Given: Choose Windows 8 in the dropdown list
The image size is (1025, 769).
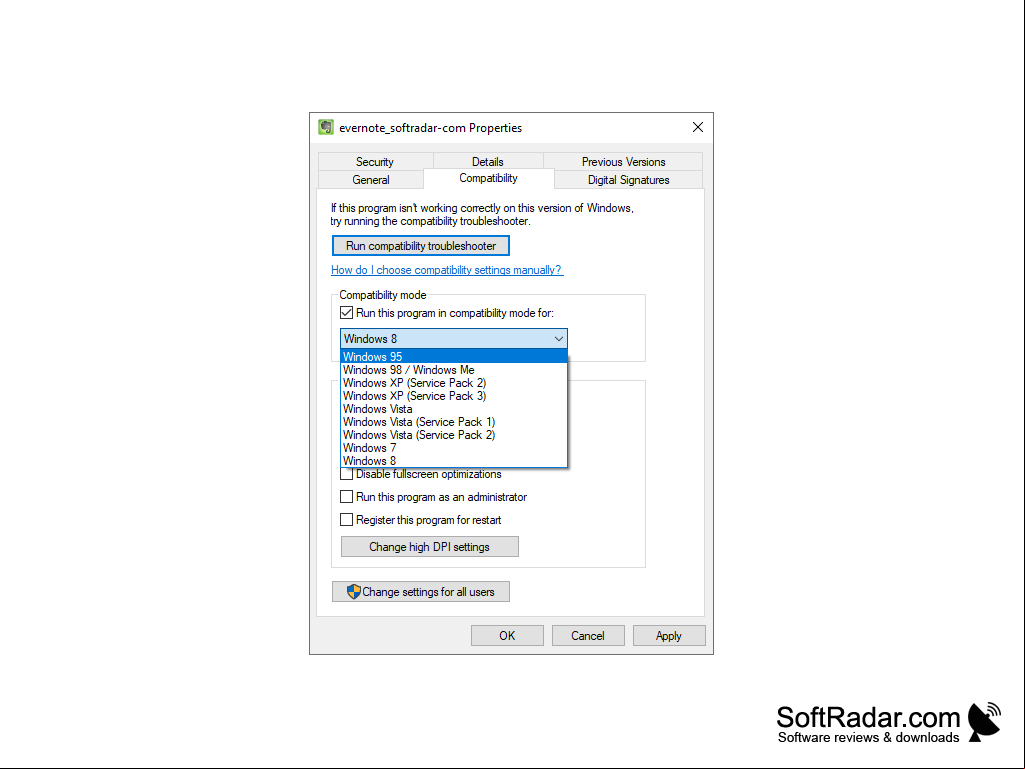Looking at the screenshot, I should (x=454, y=460).
